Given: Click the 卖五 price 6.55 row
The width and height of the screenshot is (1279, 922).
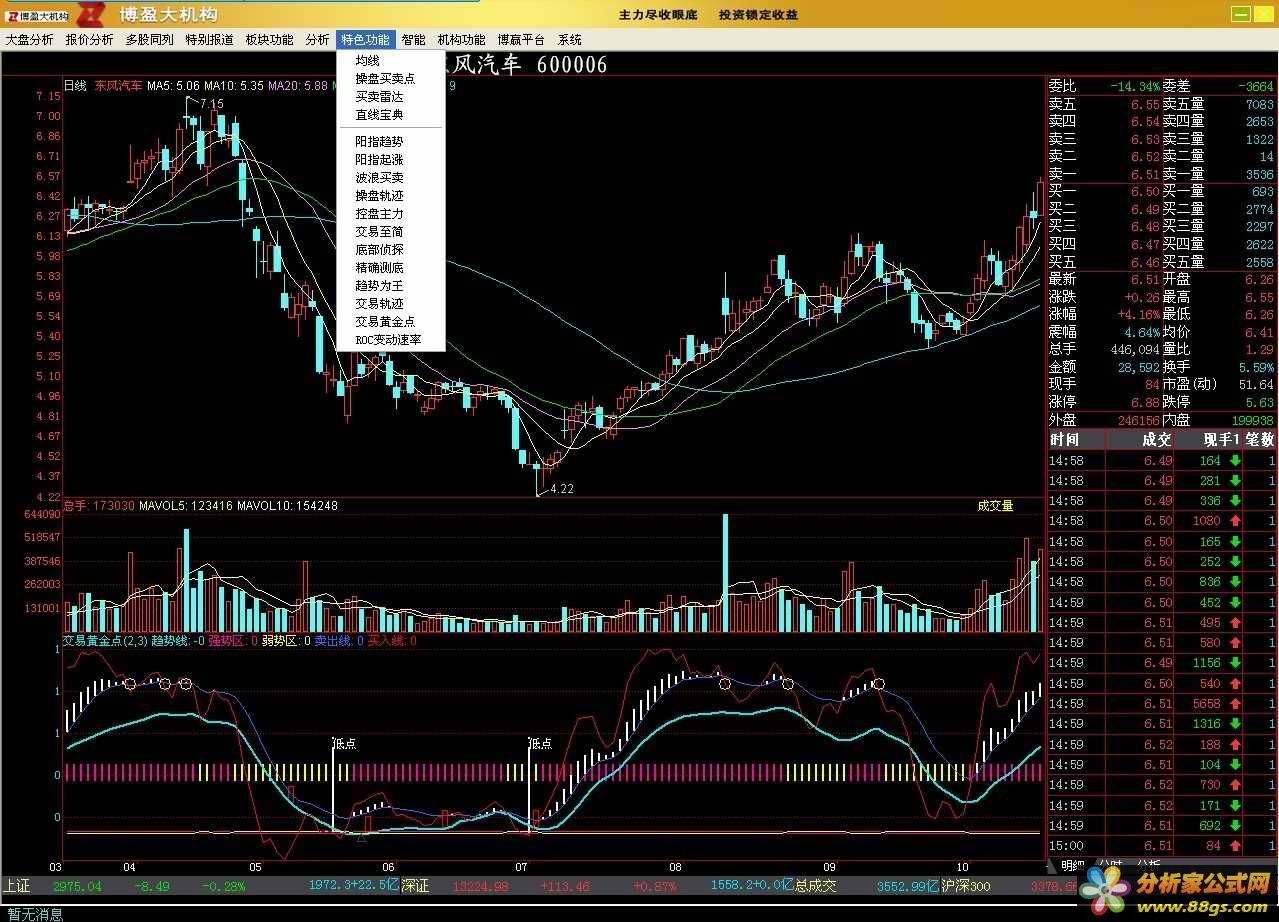Looking at the screenshot, I should pos(1161,104).
